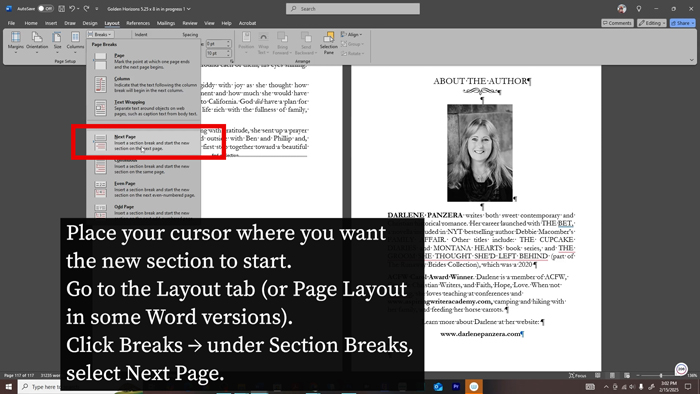Switch to the Acrobat tab

(247, 23)
